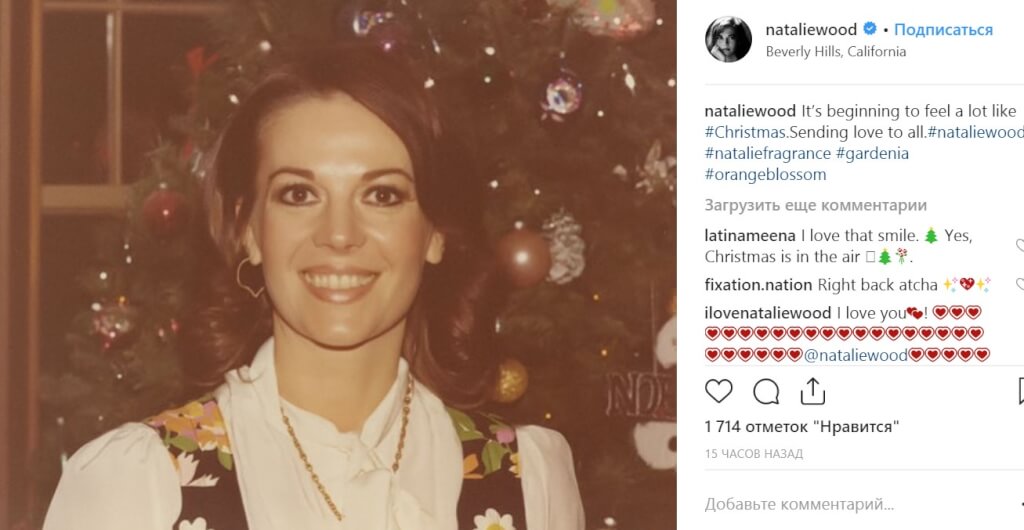Open the #orangeblossom hashtag

pos(765,175)
